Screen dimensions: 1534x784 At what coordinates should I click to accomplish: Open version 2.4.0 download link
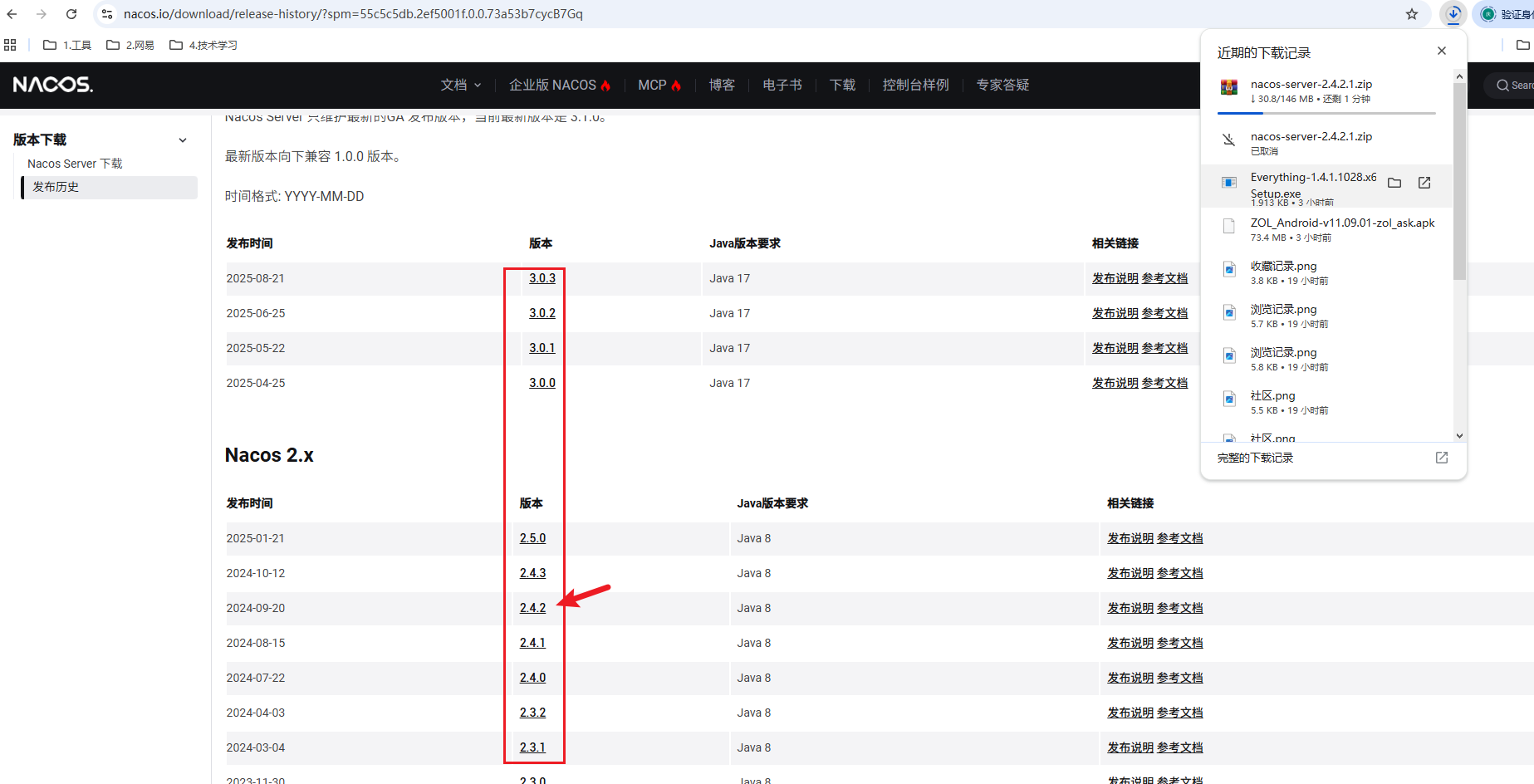tap(533, 678)
